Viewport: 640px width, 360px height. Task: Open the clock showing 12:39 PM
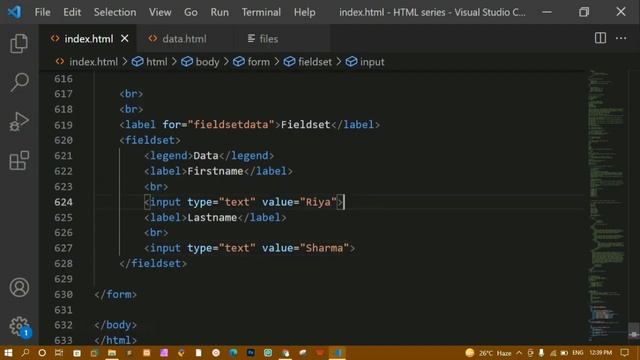pos(600,353)
